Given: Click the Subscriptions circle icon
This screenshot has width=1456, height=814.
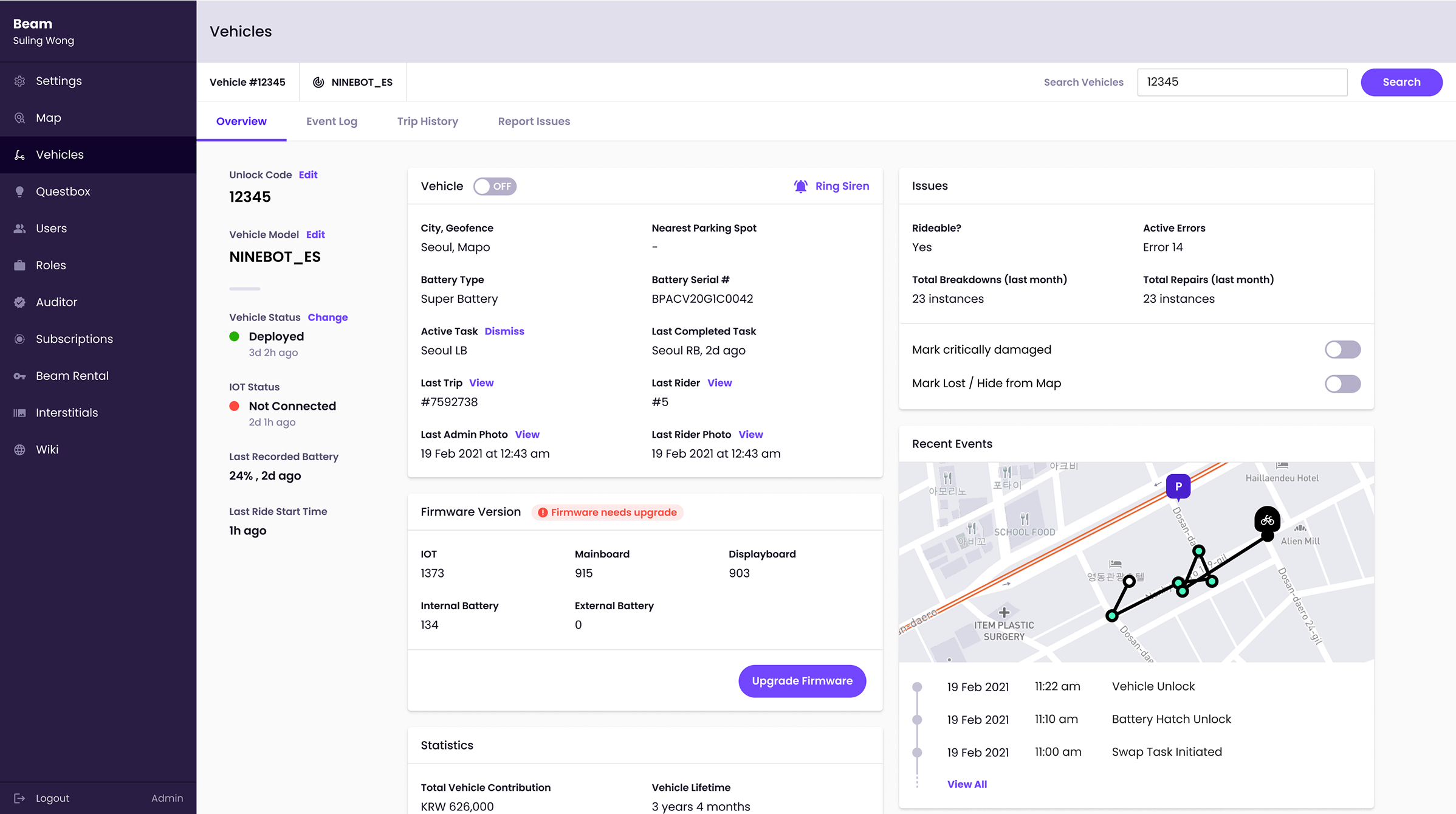Looking at the screenshot, I should 19,339.
